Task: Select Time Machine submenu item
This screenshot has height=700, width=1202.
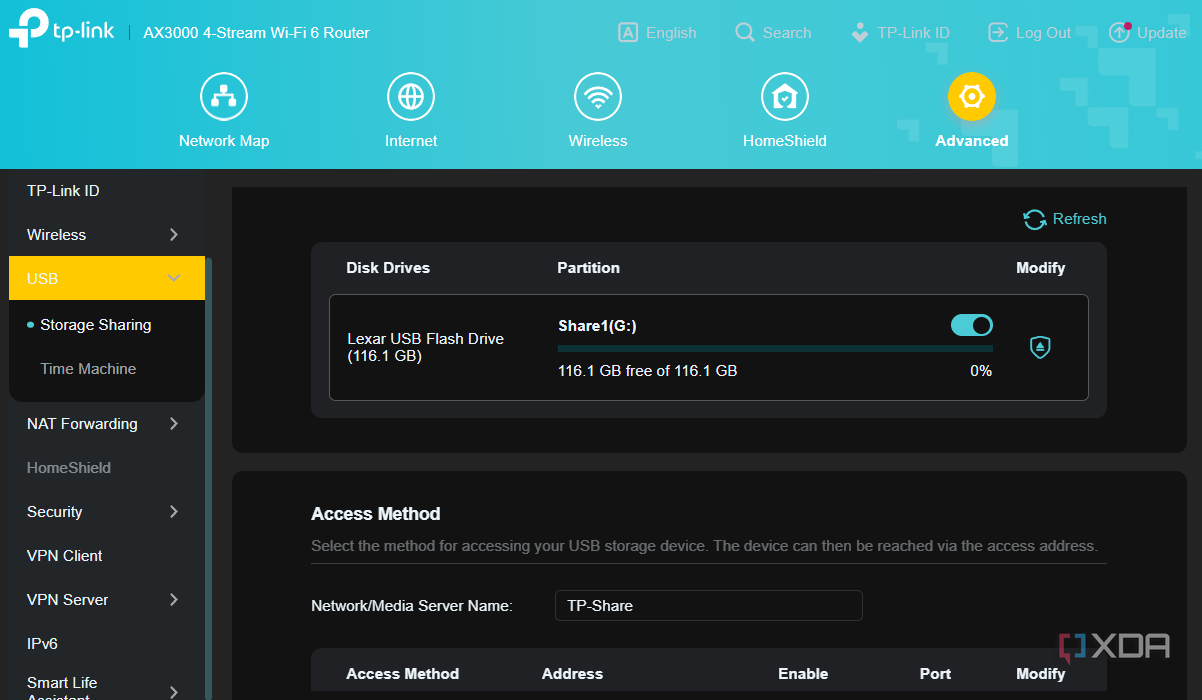Action: point(88,369)
